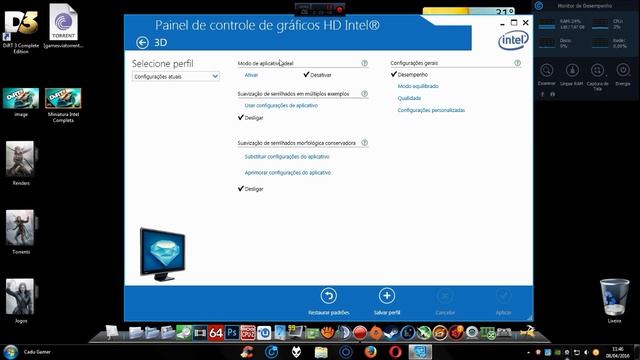Select Desligar under múltiplos exemplos anti-aliasing

pyautogui.click(x=251, y=118)
